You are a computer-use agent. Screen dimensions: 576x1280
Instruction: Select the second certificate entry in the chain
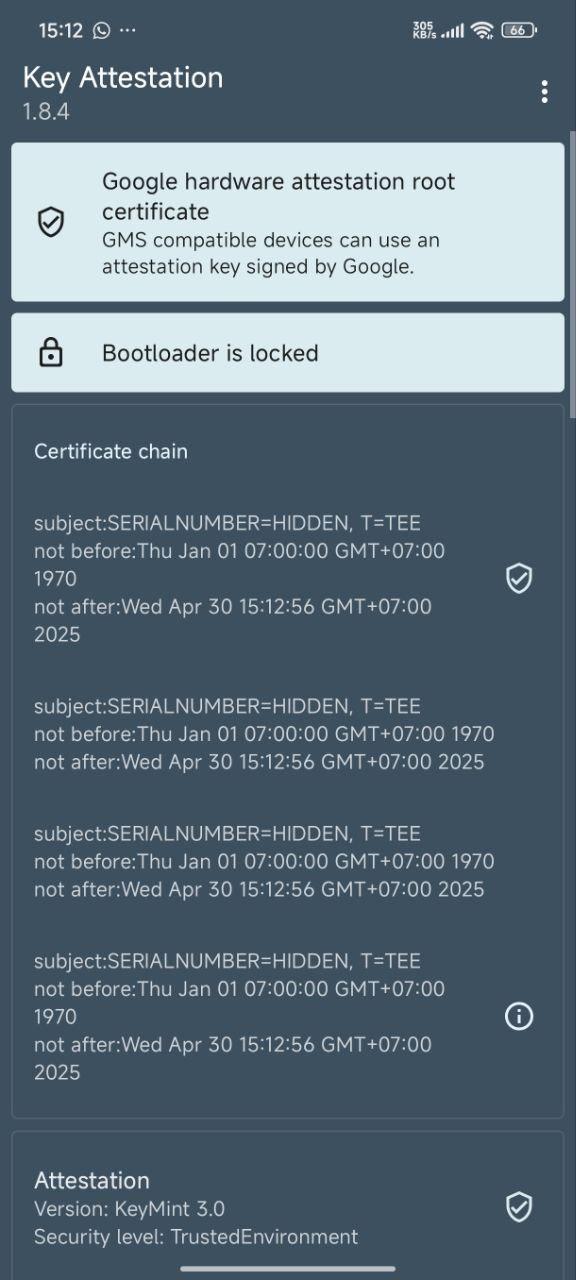[x=288, y=734]
